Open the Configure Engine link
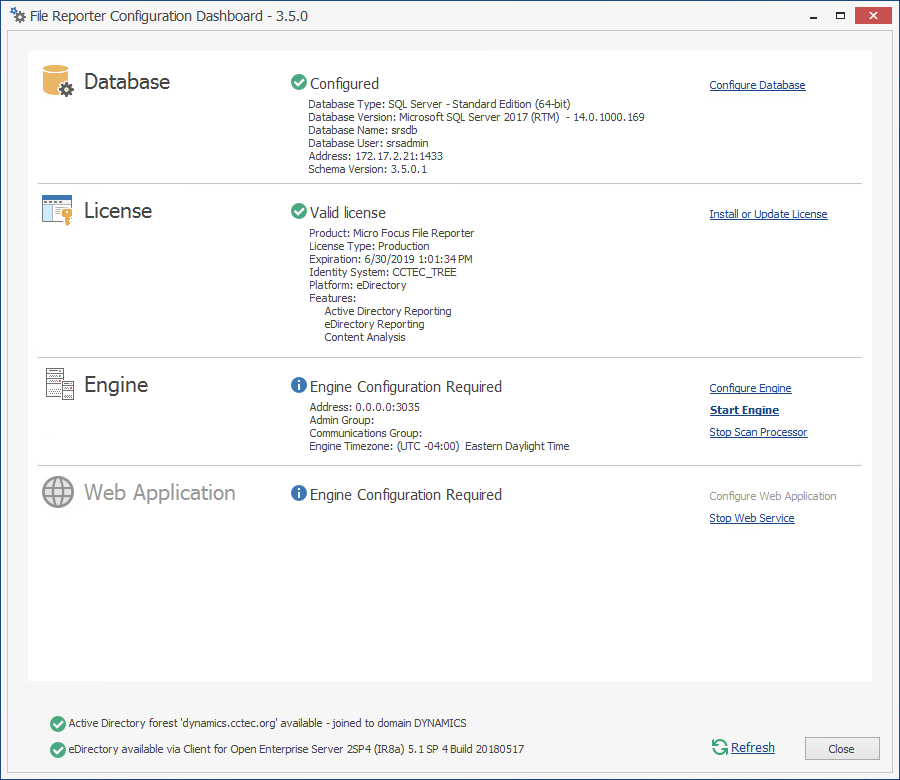The height and width of the screenshot is (780, 900). [750, 388]
